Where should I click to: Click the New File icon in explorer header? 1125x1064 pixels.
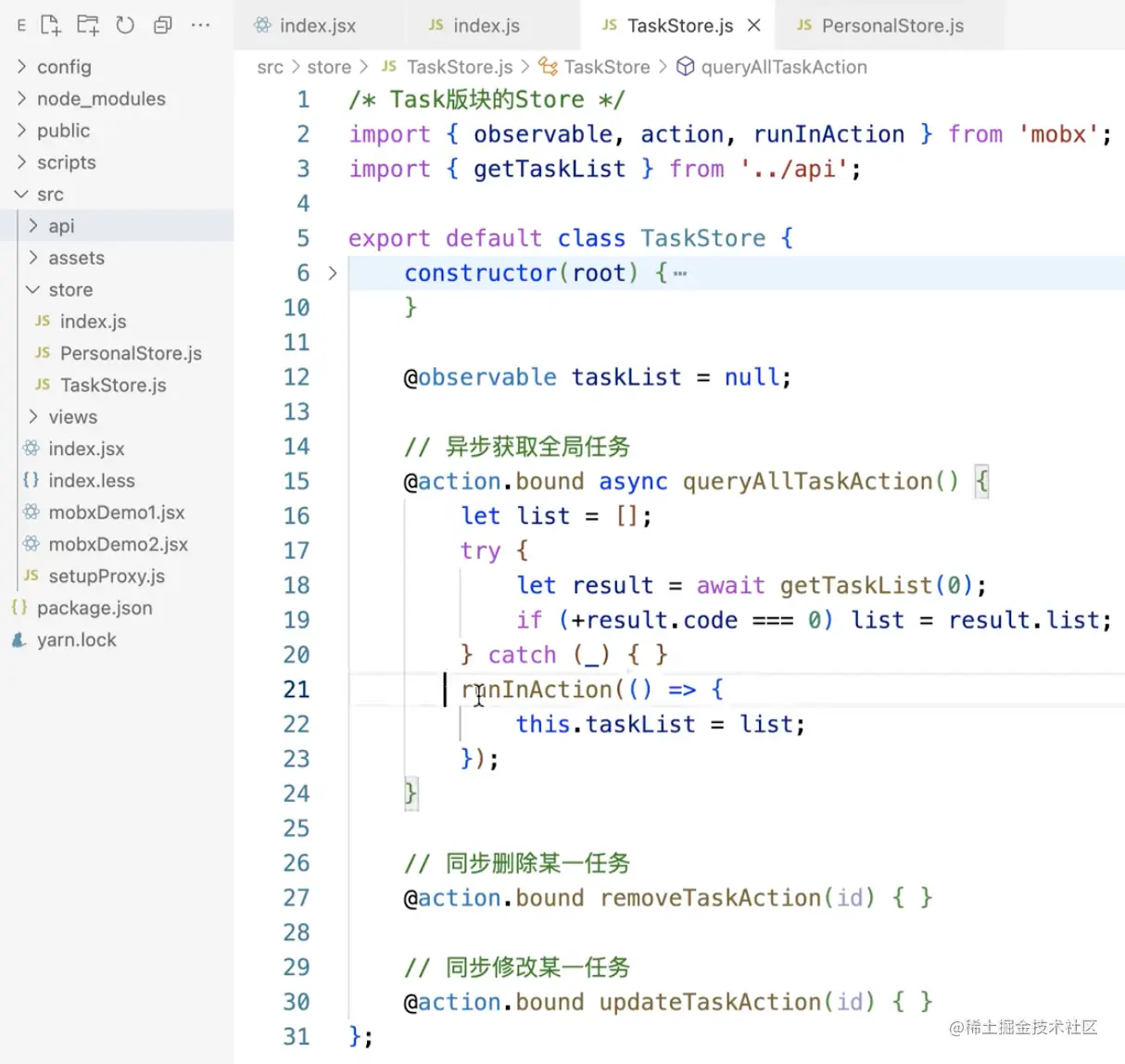(x=51, y=25)
